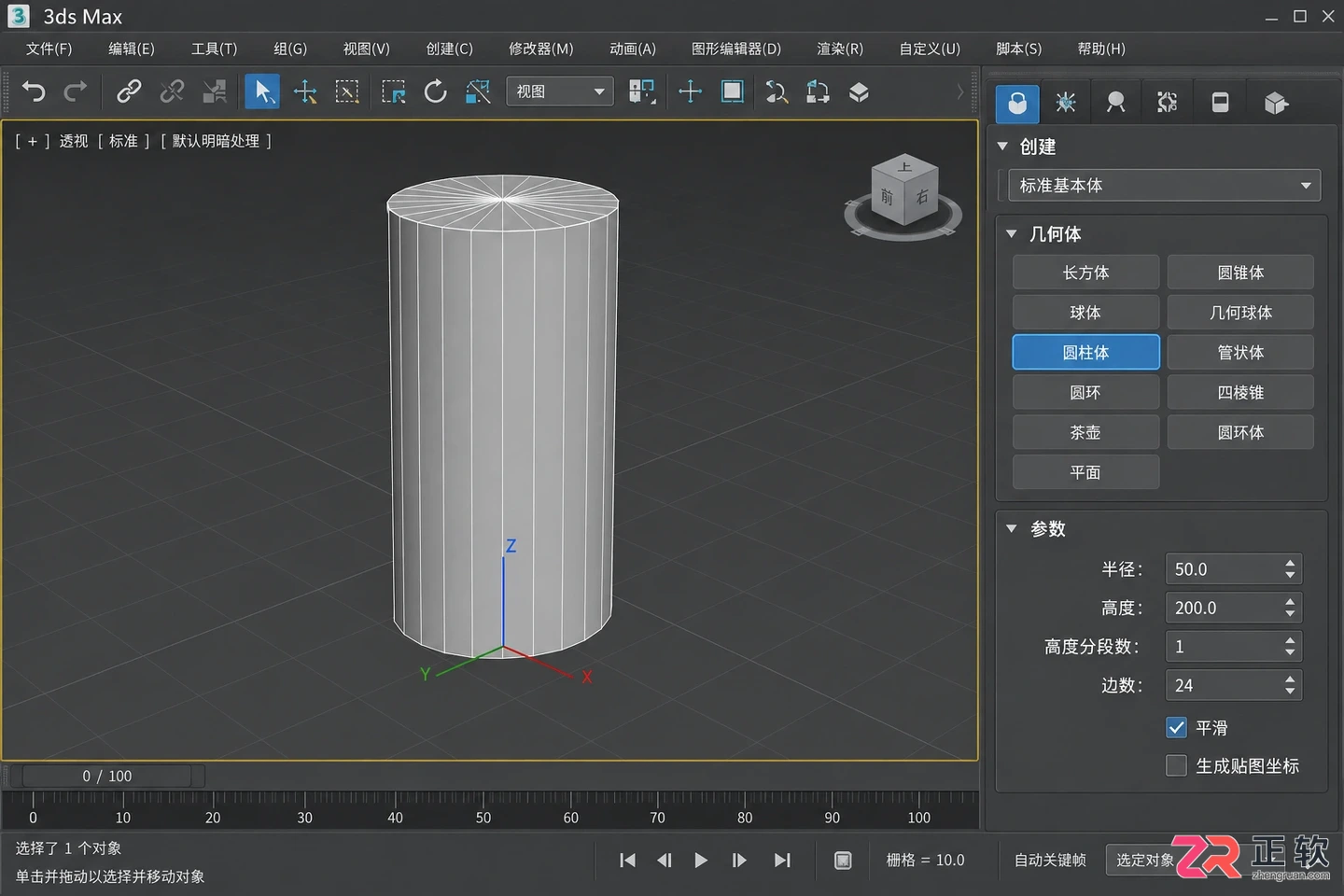The width and height of the screenshot is (1344, 896).
Task: Open the Hierarchy panel icon
Action: pyautogui.click(x=1115, y=103)
